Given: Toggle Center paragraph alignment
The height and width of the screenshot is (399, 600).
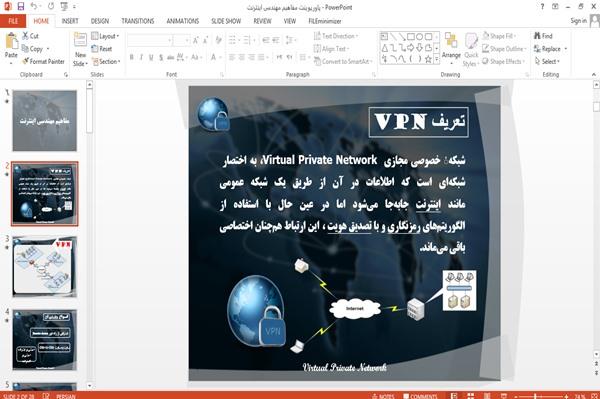Looking at the screenshot, I should point(241,57).
